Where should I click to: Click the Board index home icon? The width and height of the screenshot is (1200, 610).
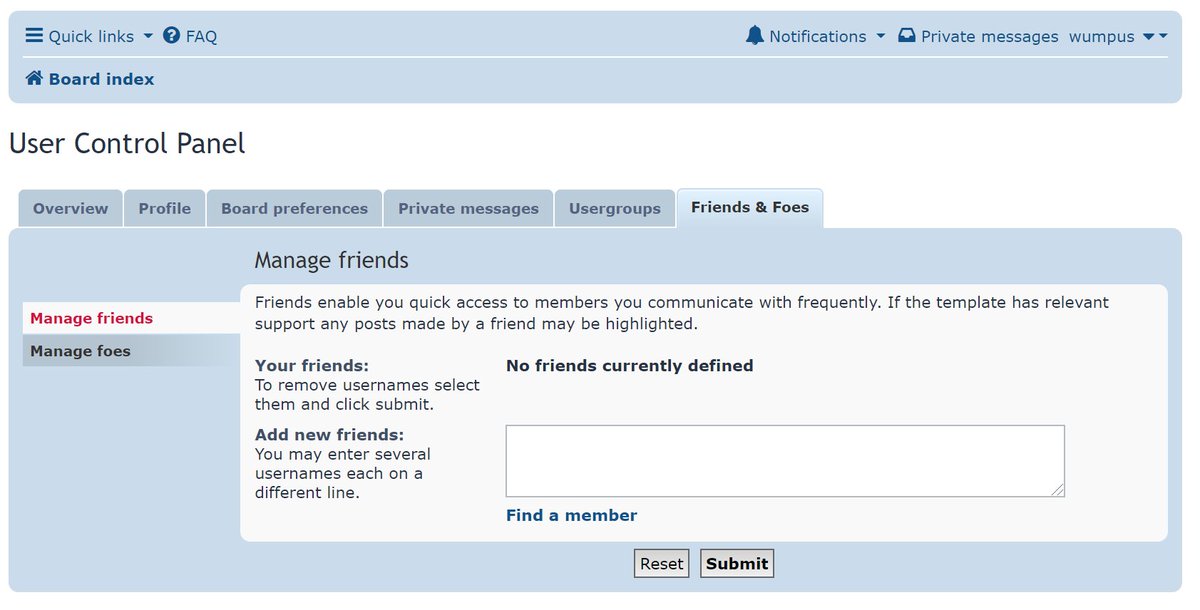[34, 79]
